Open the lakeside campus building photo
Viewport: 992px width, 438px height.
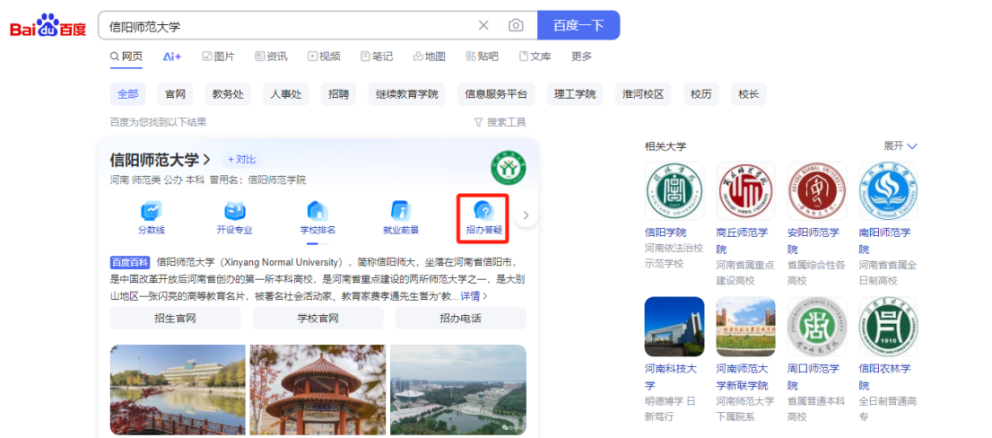[178, 390]
